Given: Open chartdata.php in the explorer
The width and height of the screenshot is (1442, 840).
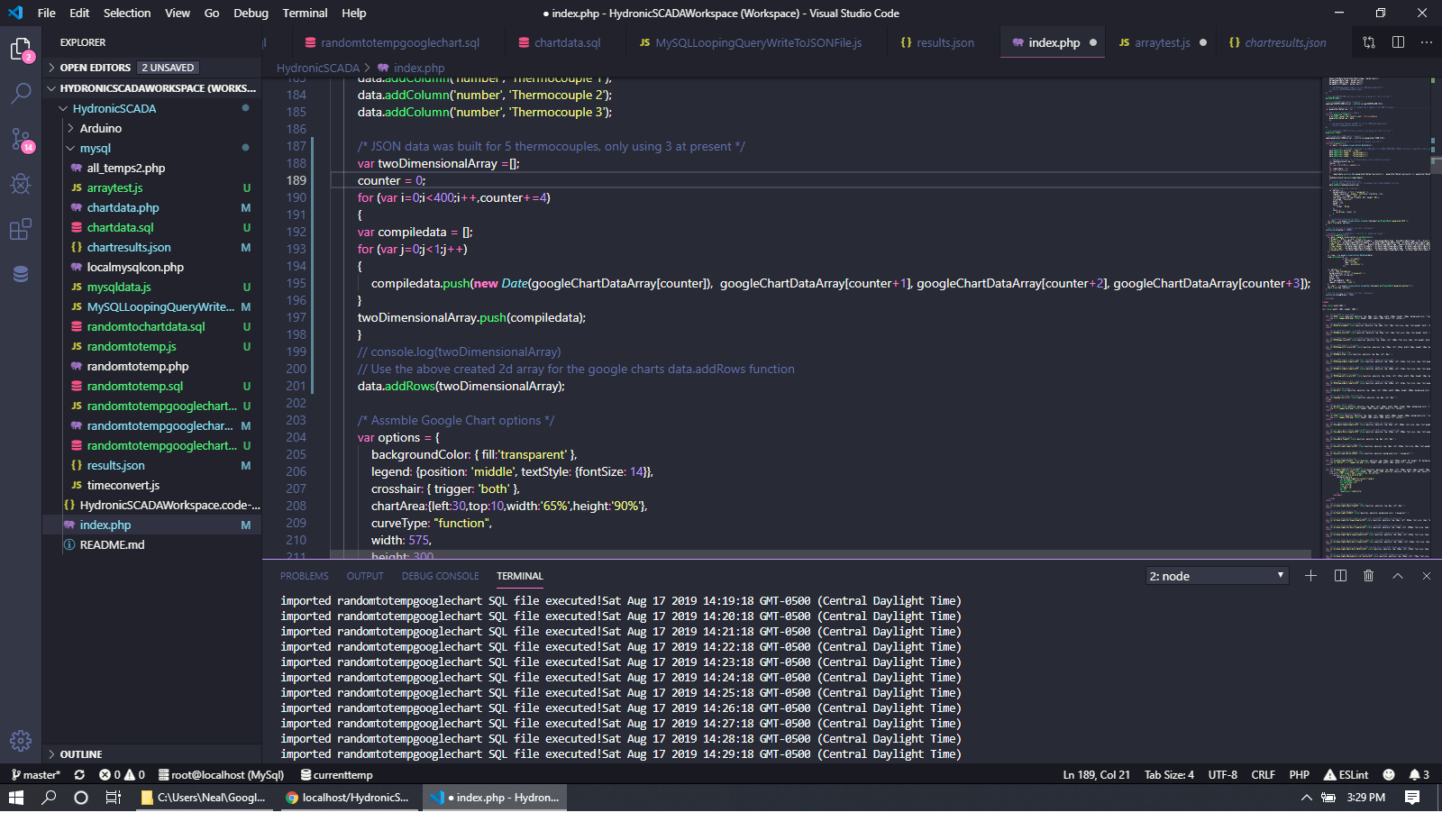Looking at the screenshot, I should tap(151, 207).
